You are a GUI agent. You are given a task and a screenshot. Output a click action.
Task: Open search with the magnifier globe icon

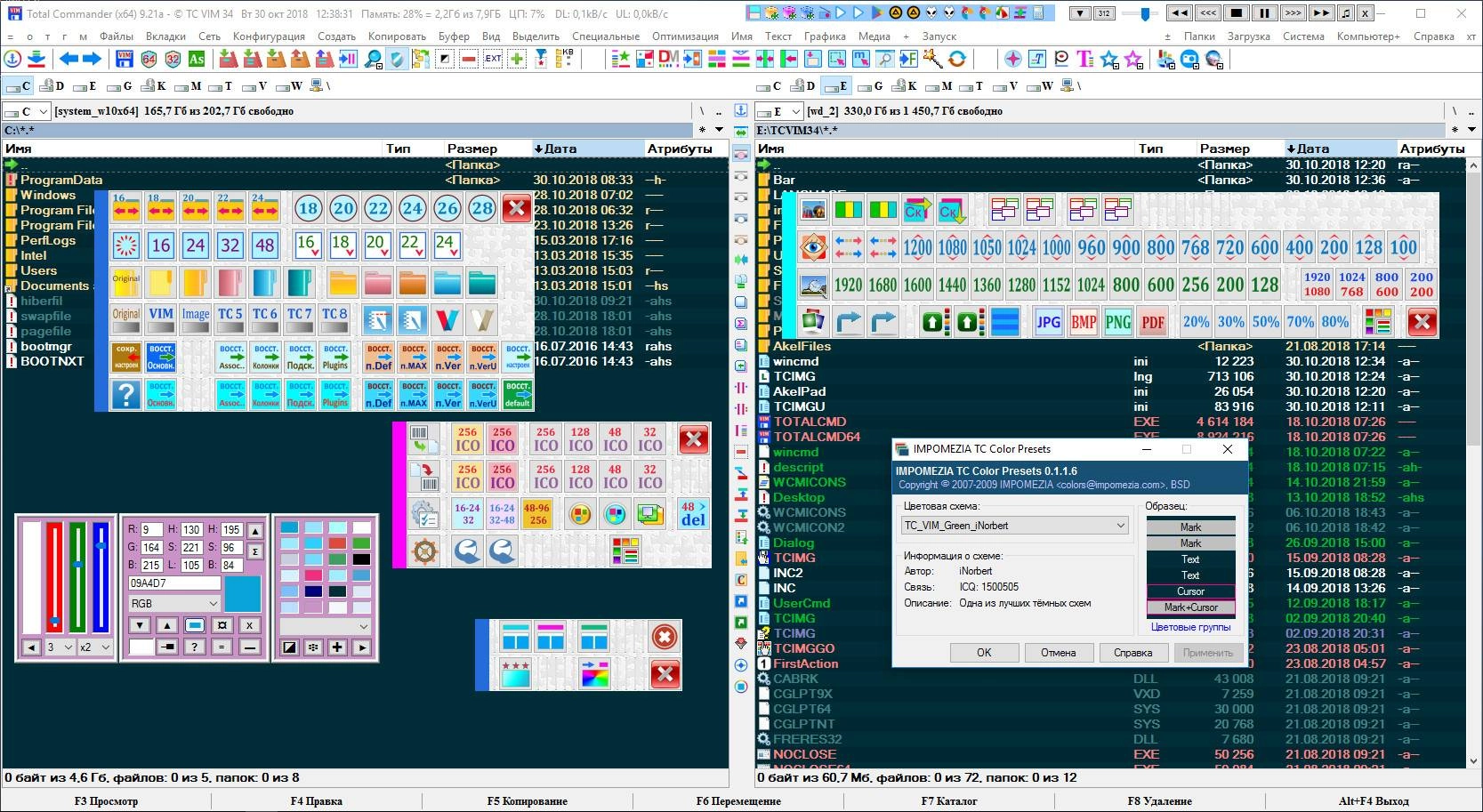[374, 60]
